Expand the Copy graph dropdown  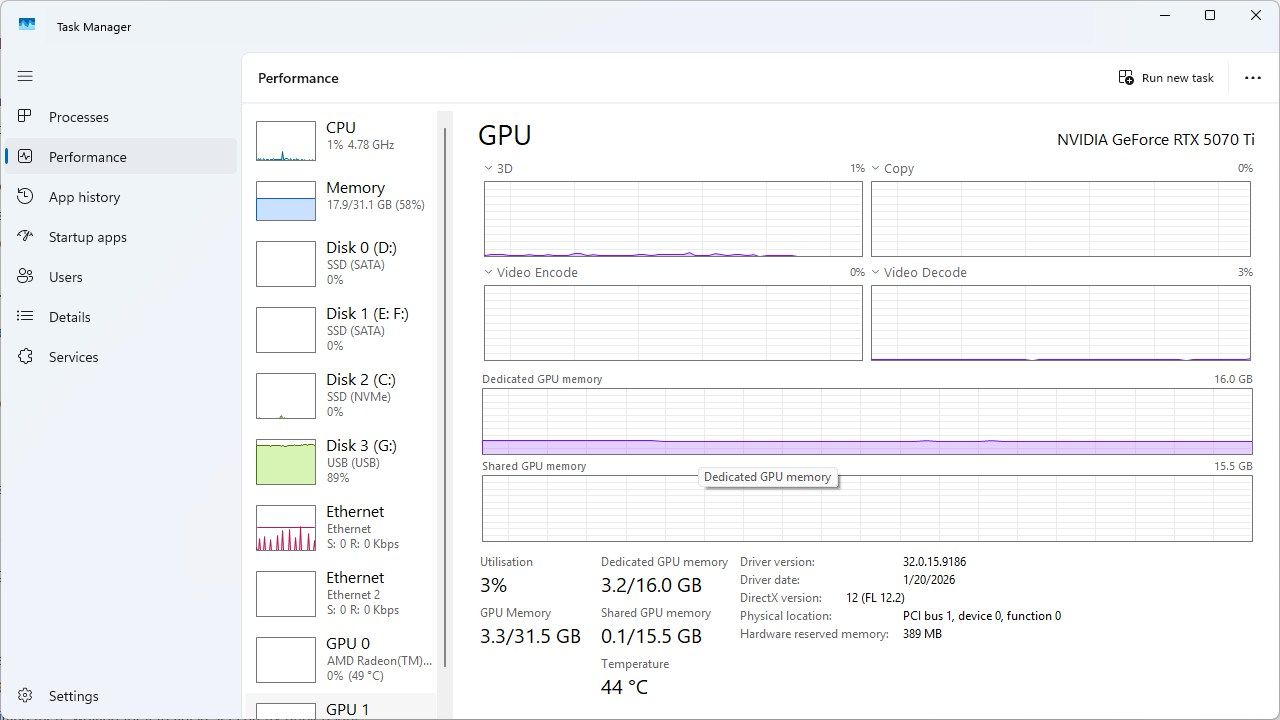pos(876,168)
